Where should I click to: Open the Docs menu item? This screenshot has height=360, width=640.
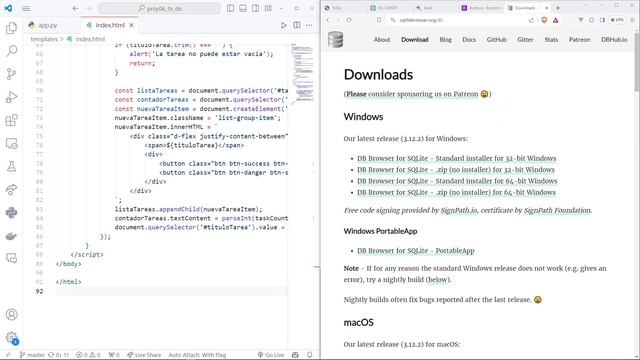point(469,40)
